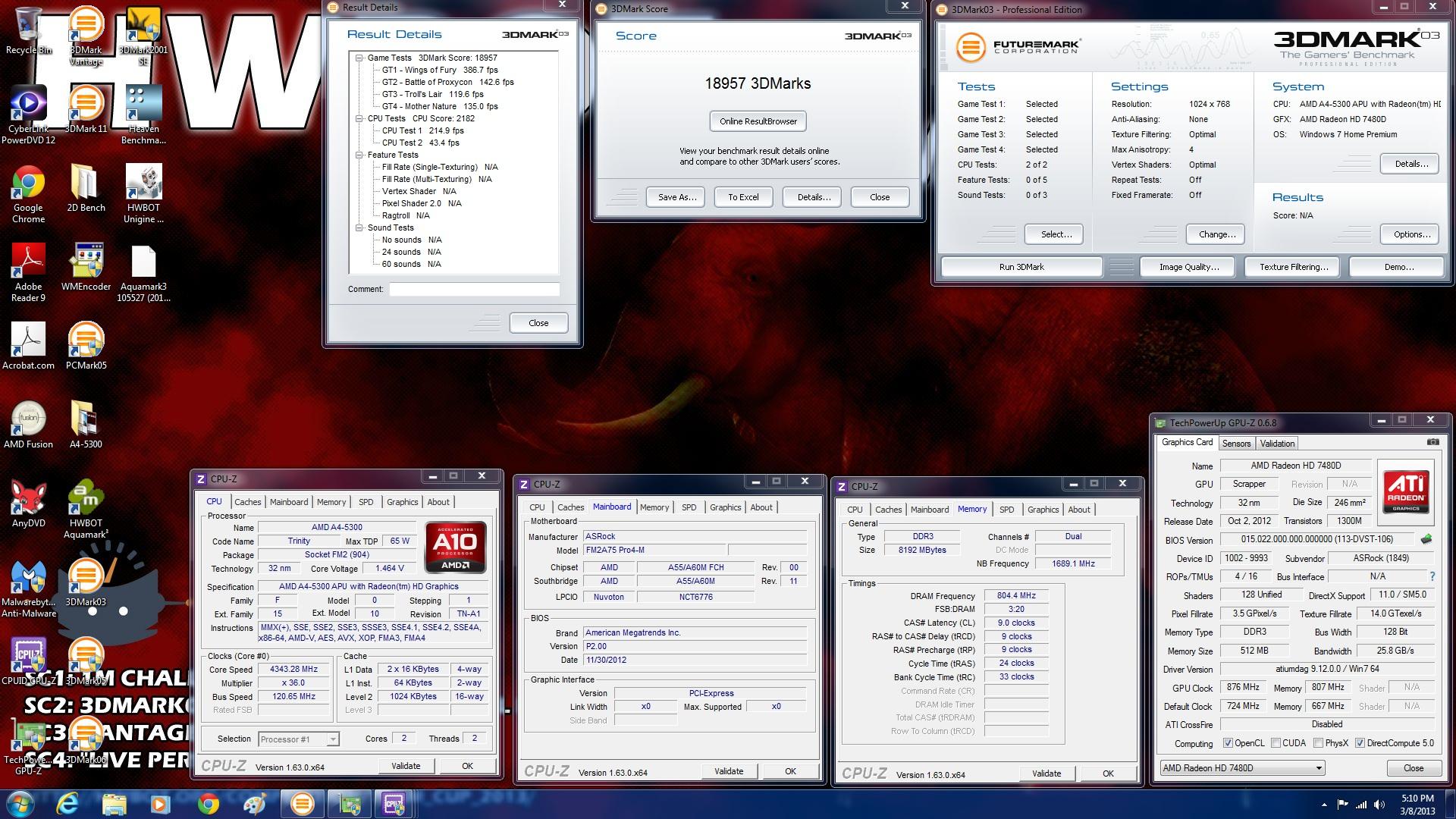Open Graphics tab in Memory CPU-Z window

(1043, 510)
